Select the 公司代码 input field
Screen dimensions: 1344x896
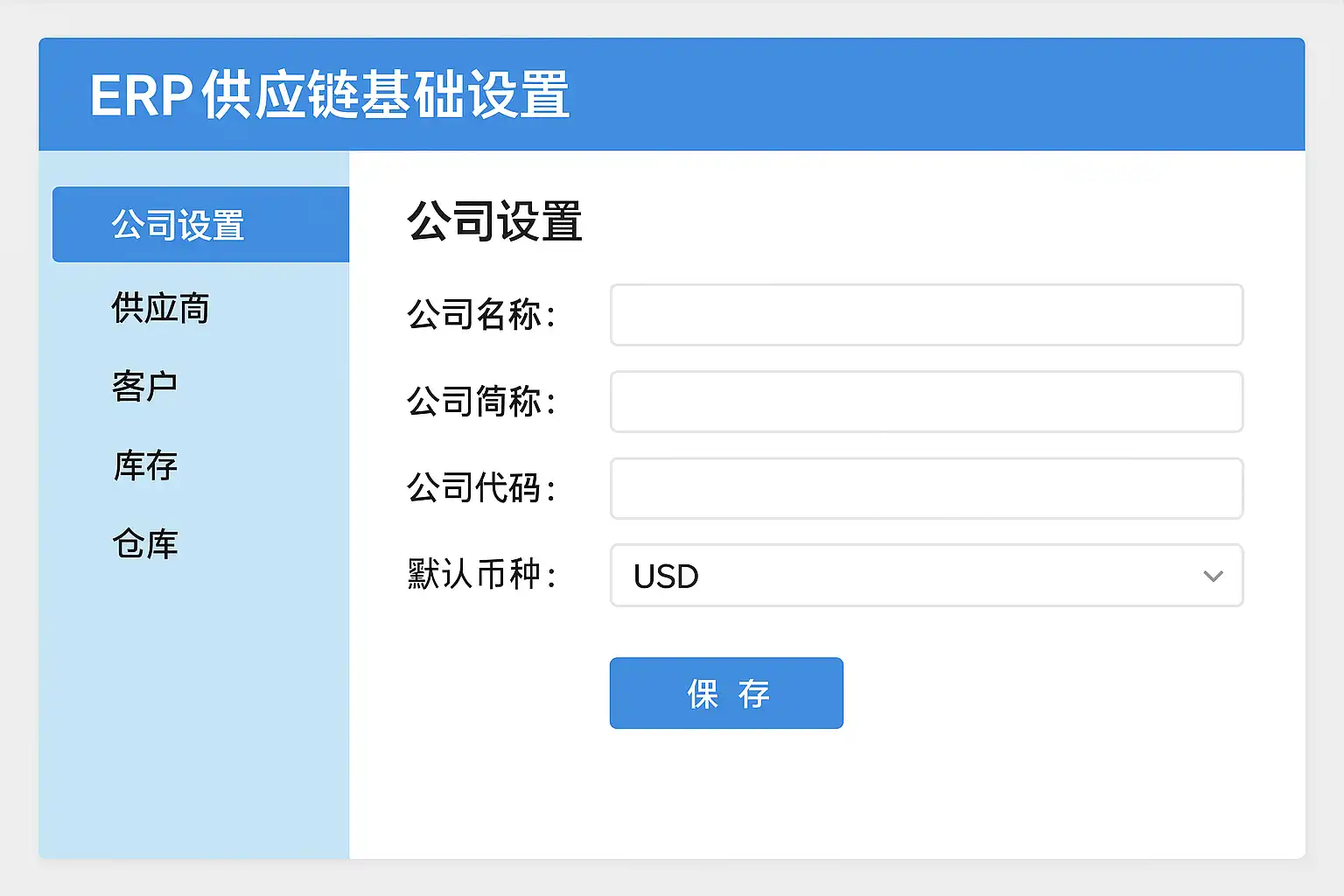pos(926,488)
